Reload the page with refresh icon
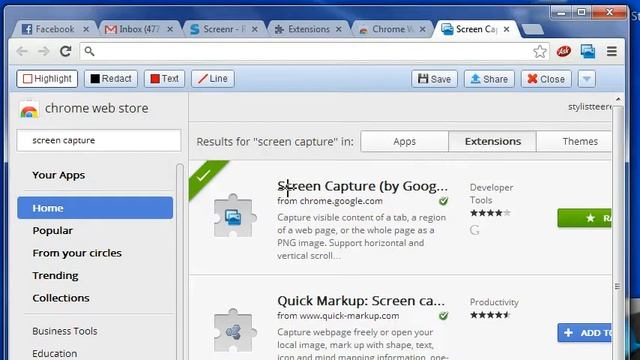This screenshot has height=360, width=640. [x=65, y=51]
